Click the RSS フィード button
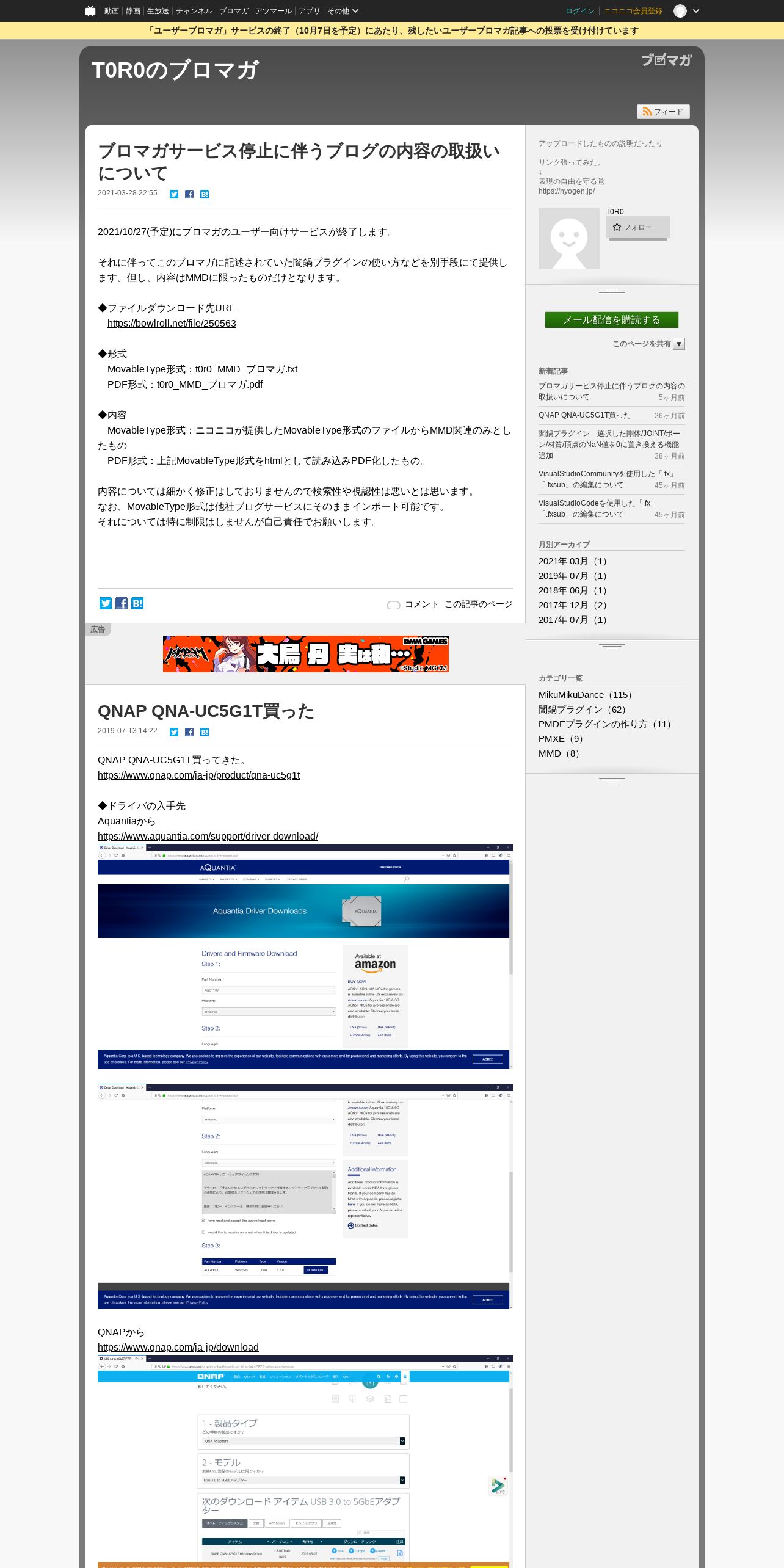The height and width of the screenshot is (1568, 784). click(663, 112)
